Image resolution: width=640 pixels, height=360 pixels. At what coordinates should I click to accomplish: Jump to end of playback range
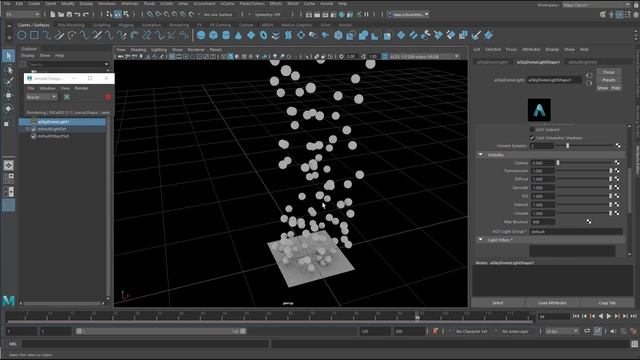tap(634, 316)
